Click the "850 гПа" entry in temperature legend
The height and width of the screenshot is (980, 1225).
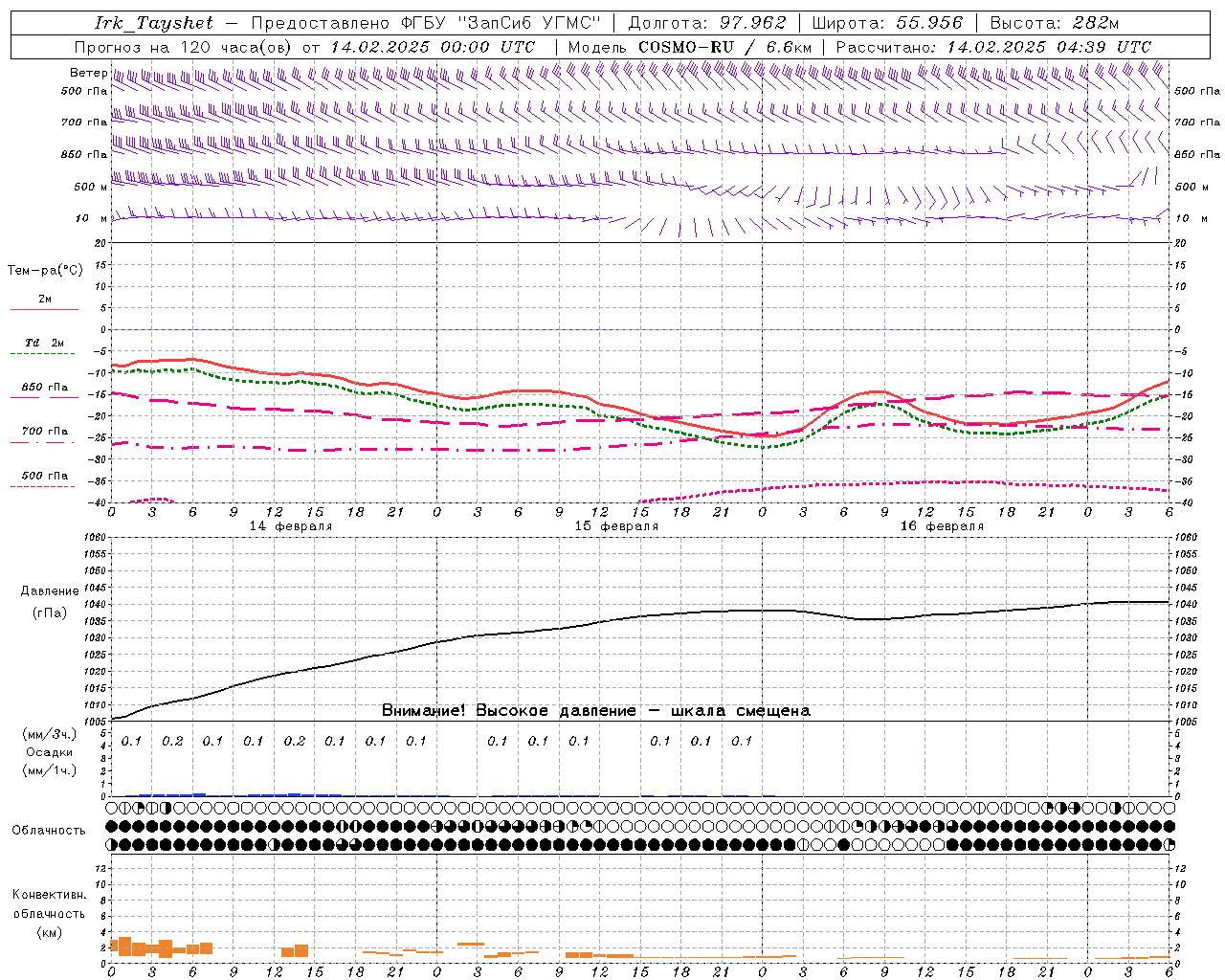pos(44,388)
